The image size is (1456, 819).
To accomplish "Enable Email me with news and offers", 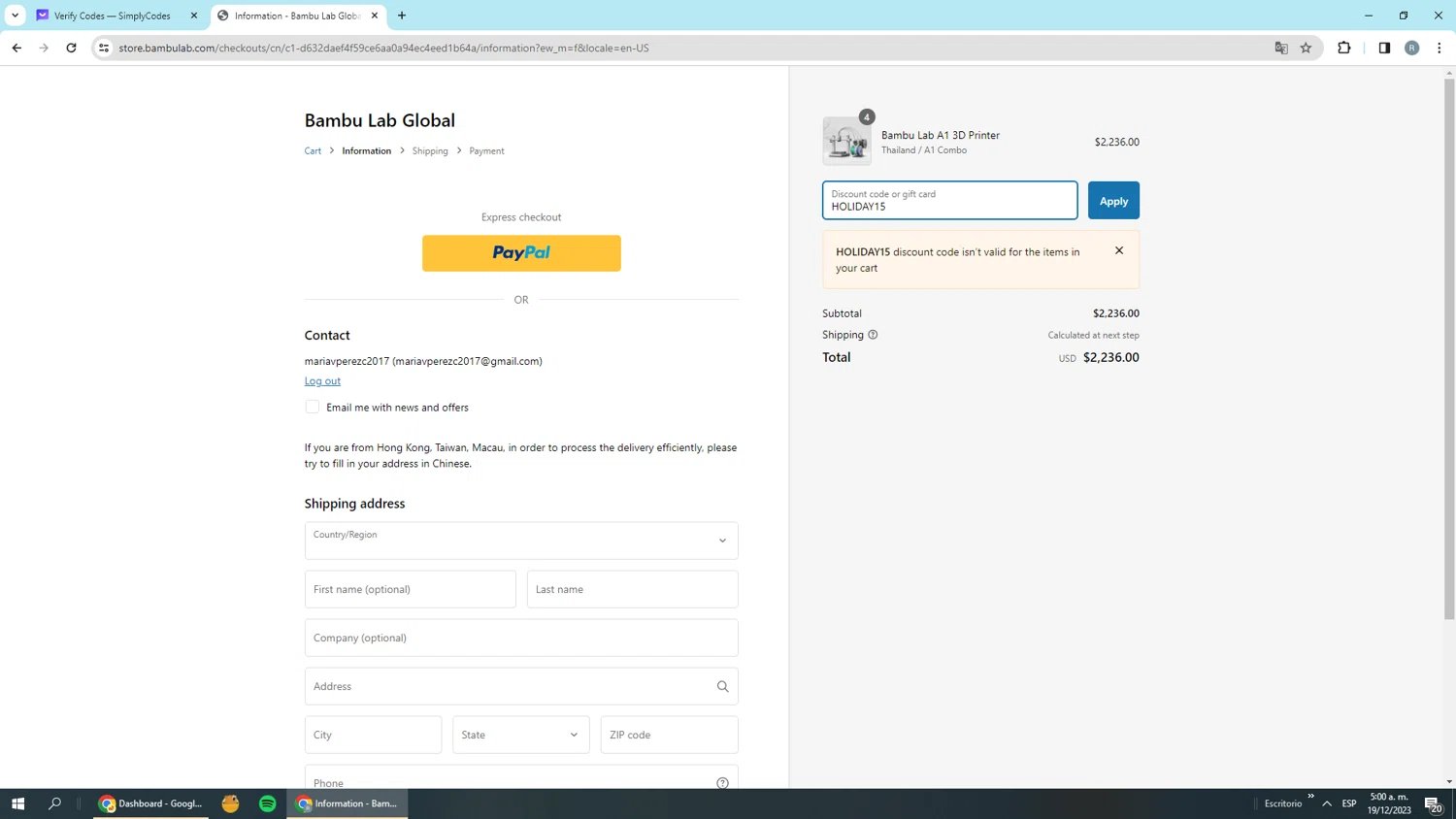I will (313, 408).
